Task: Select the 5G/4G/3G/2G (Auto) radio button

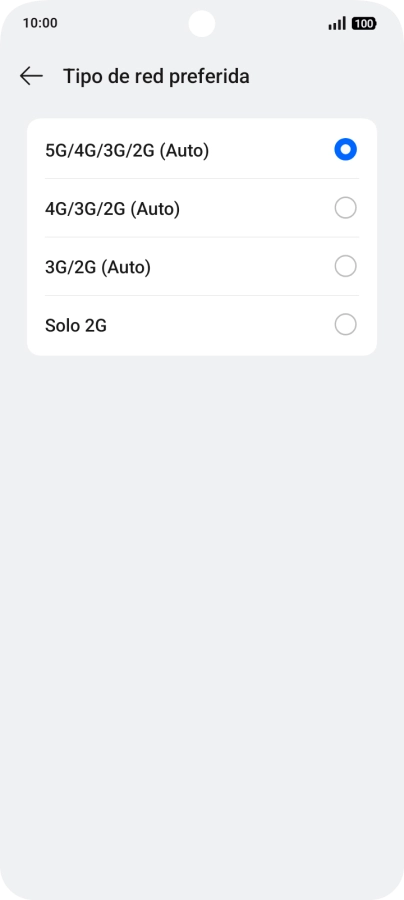Action: pos(345,150)
